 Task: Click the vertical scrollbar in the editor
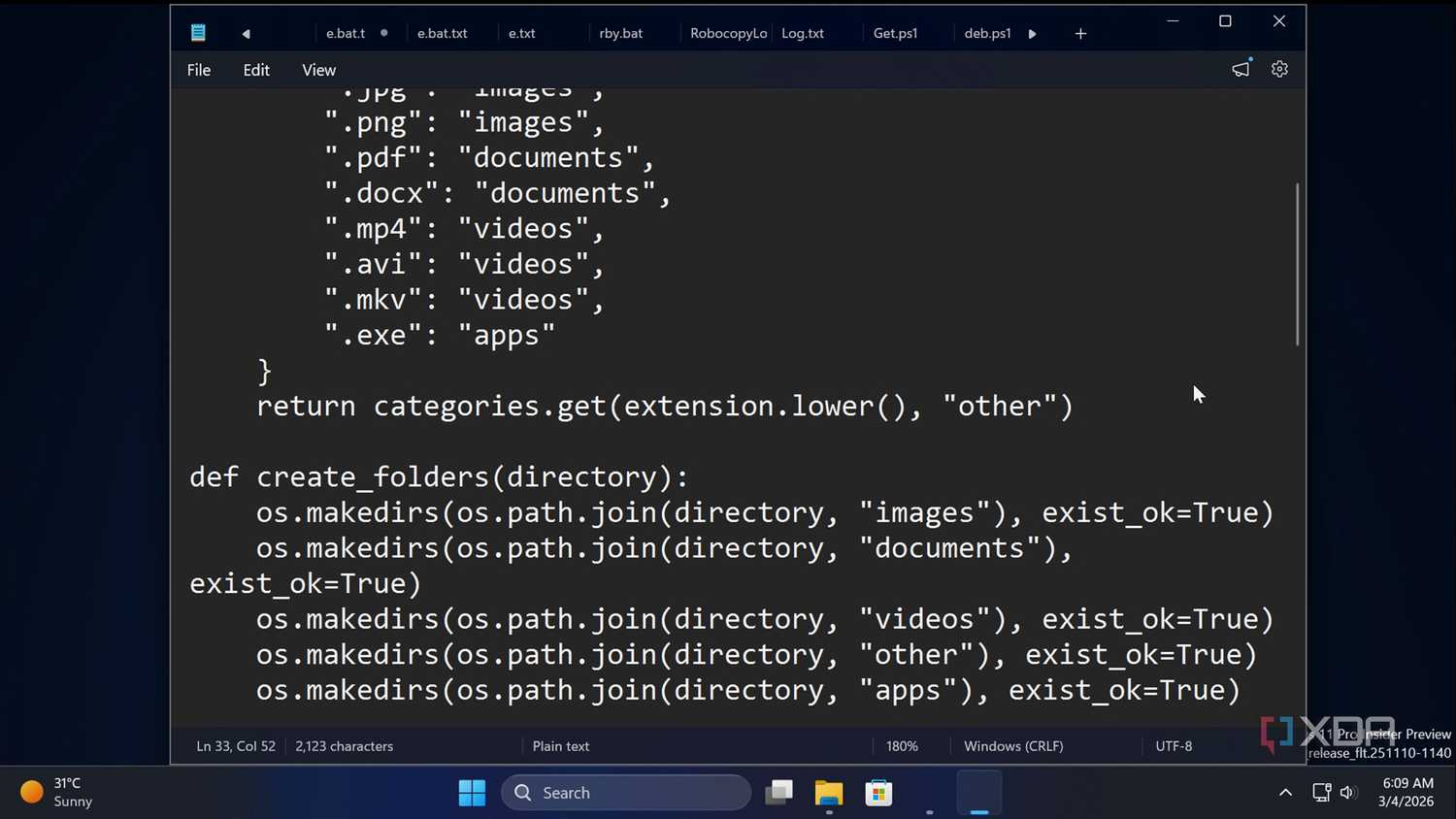(1297, 264)
